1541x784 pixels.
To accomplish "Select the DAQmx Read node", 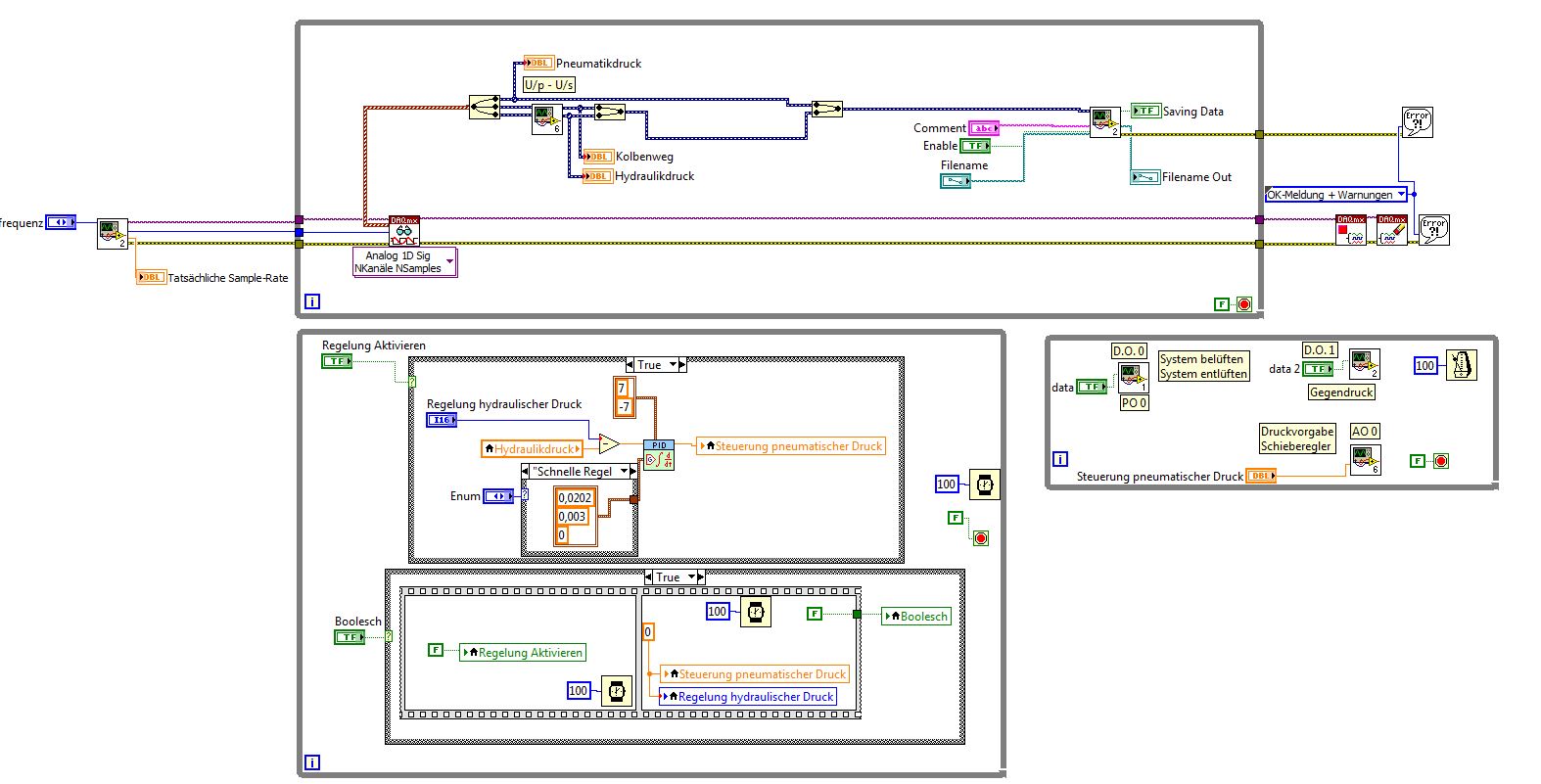I will coord(404,232).
